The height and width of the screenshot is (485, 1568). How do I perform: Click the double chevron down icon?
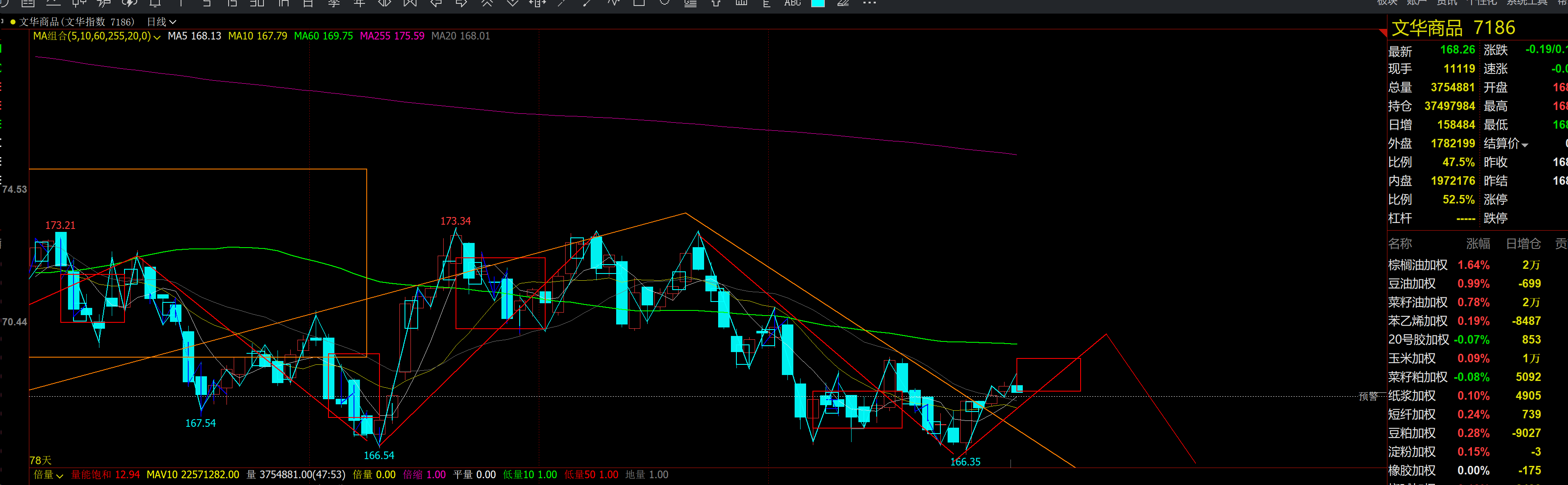click(512, 3)
